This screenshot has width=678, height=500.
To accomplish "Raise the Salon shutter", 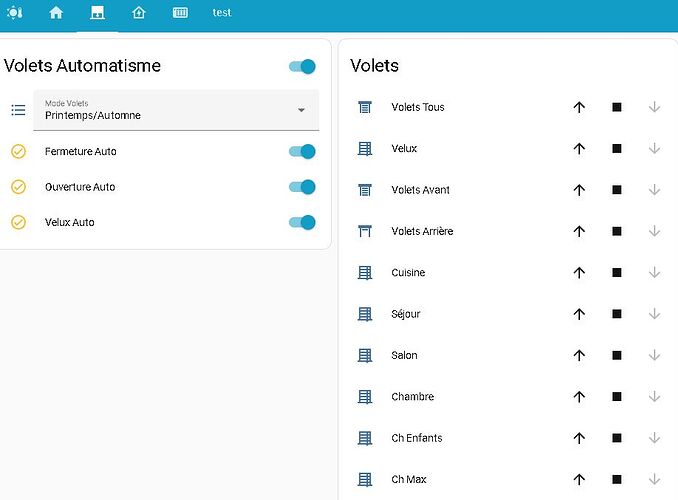I will click(579, 356).
